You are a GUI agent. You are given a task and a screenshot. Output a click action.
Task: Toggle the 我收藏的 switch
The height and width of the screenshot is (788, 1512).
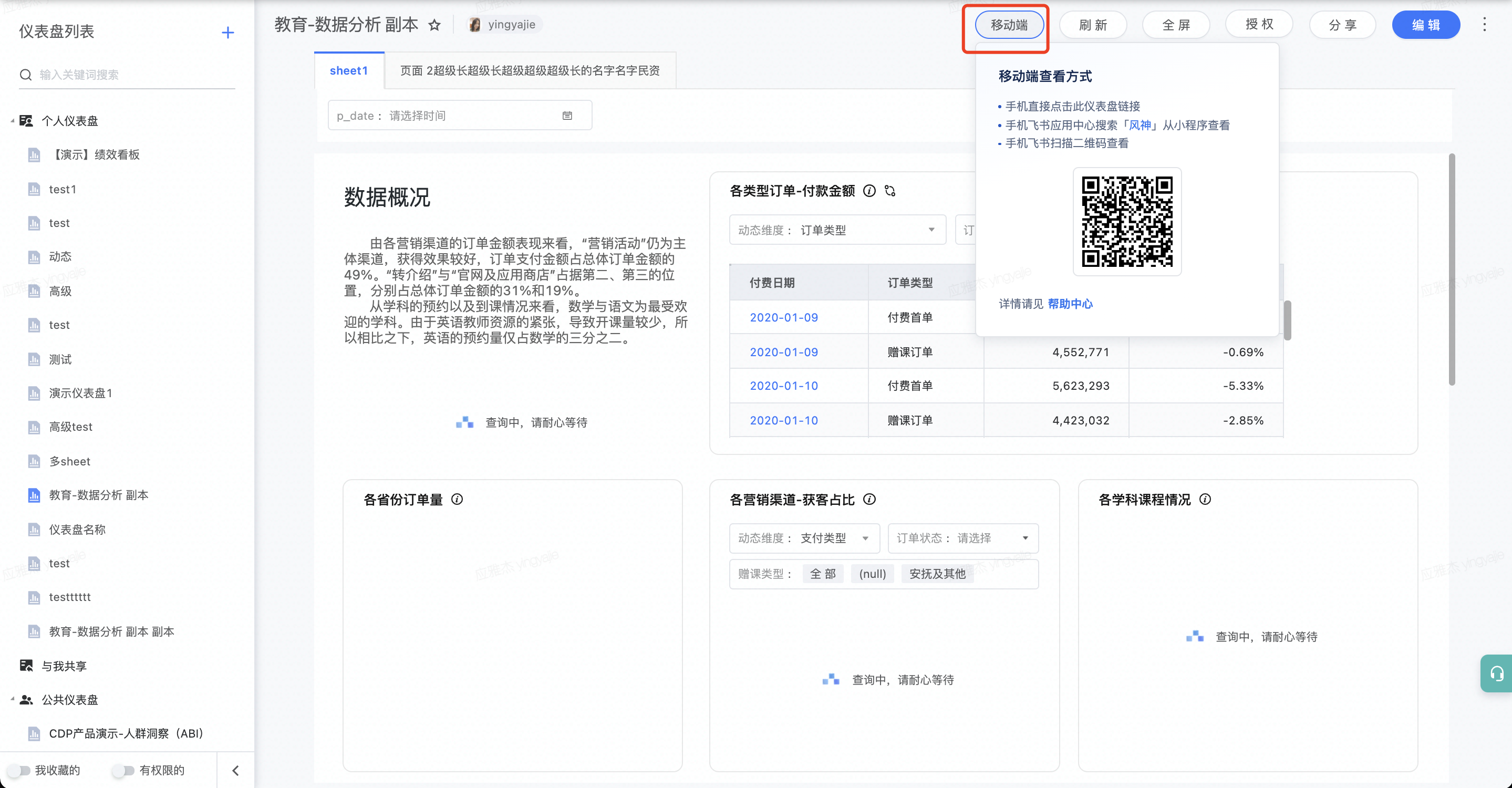coord(19,770)
